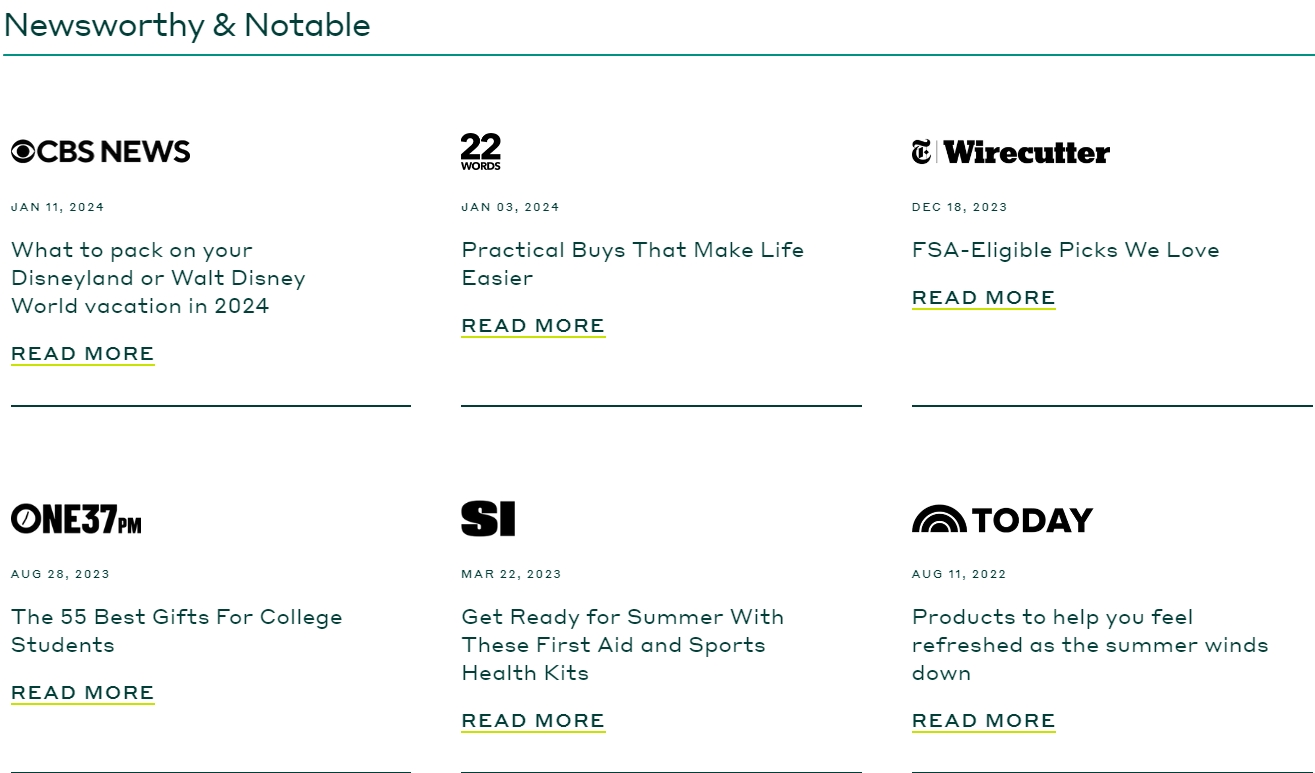This screenshot has height=773, width=1315.
Task: Select The 55 Best Gifts headline
Action: (176, 630)
